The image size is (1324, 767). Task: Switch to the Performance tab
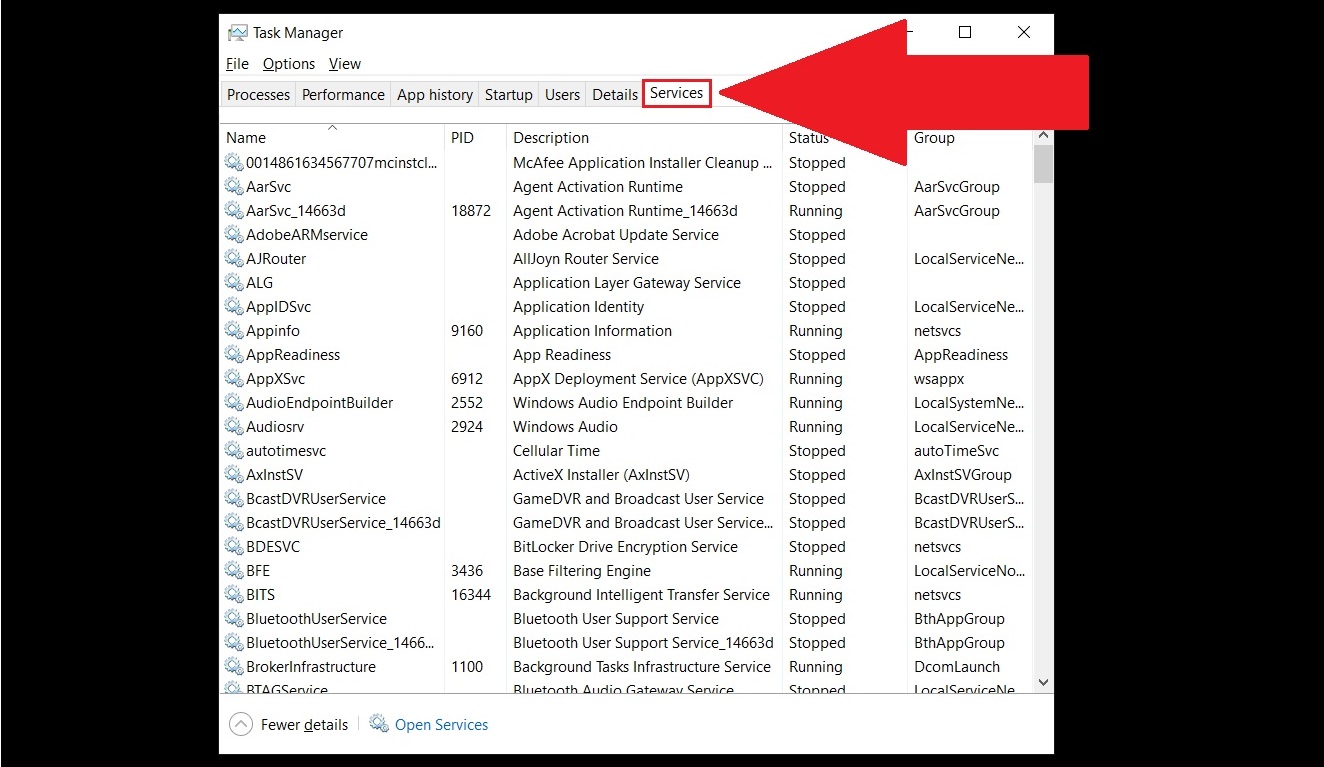343,94
